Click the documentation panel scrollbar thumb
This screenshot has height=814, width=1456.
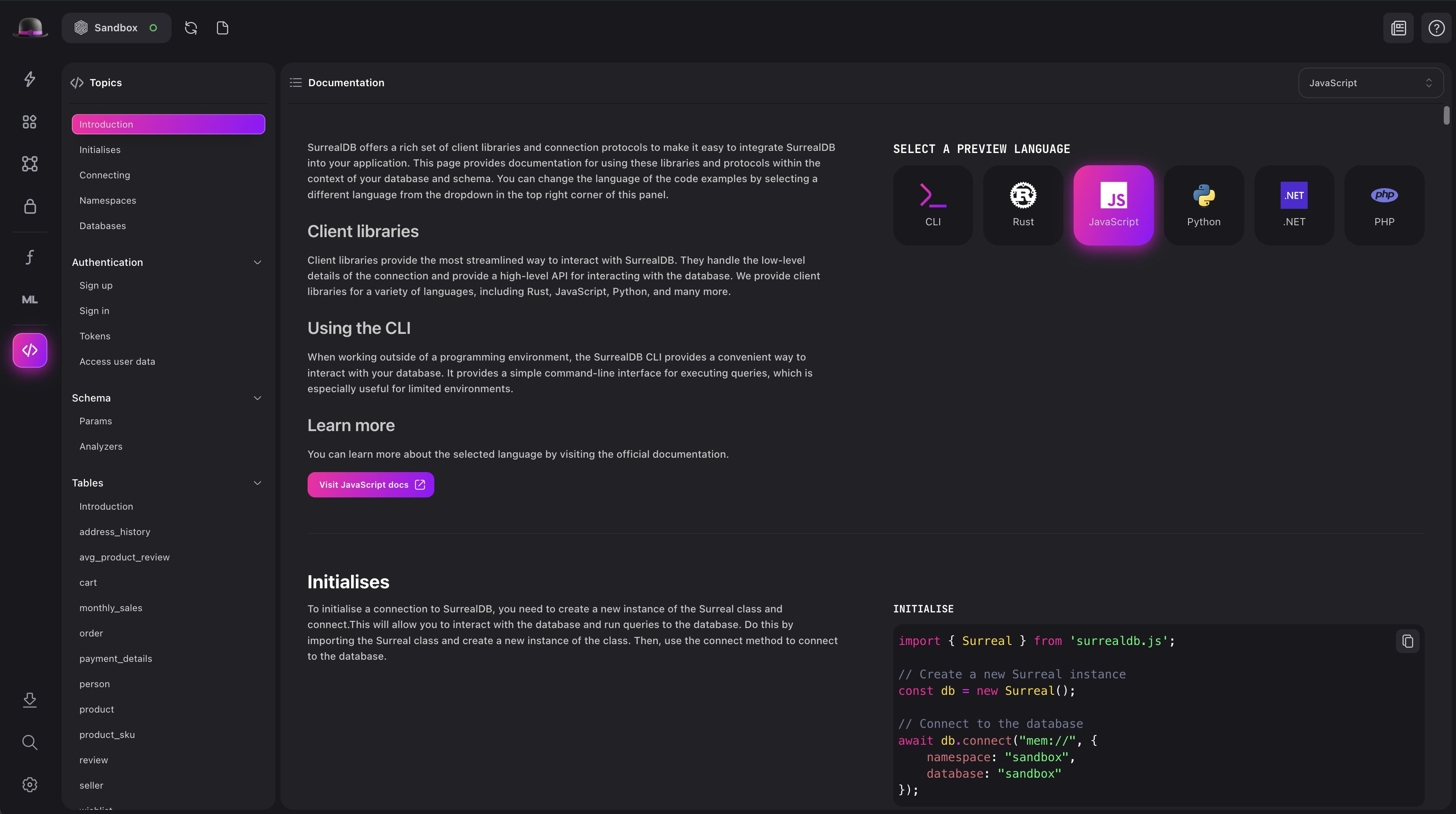1446,115
